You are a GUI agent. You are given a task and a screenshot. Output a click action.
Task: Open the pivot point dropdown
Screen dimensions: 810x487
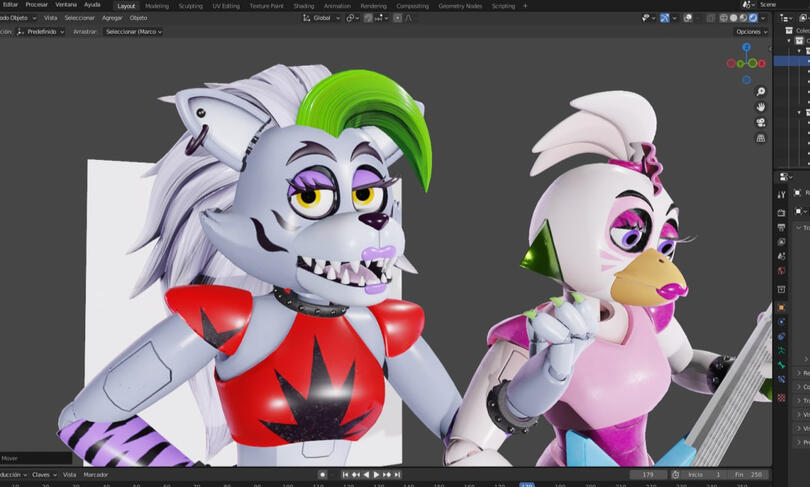pos(352,18)
